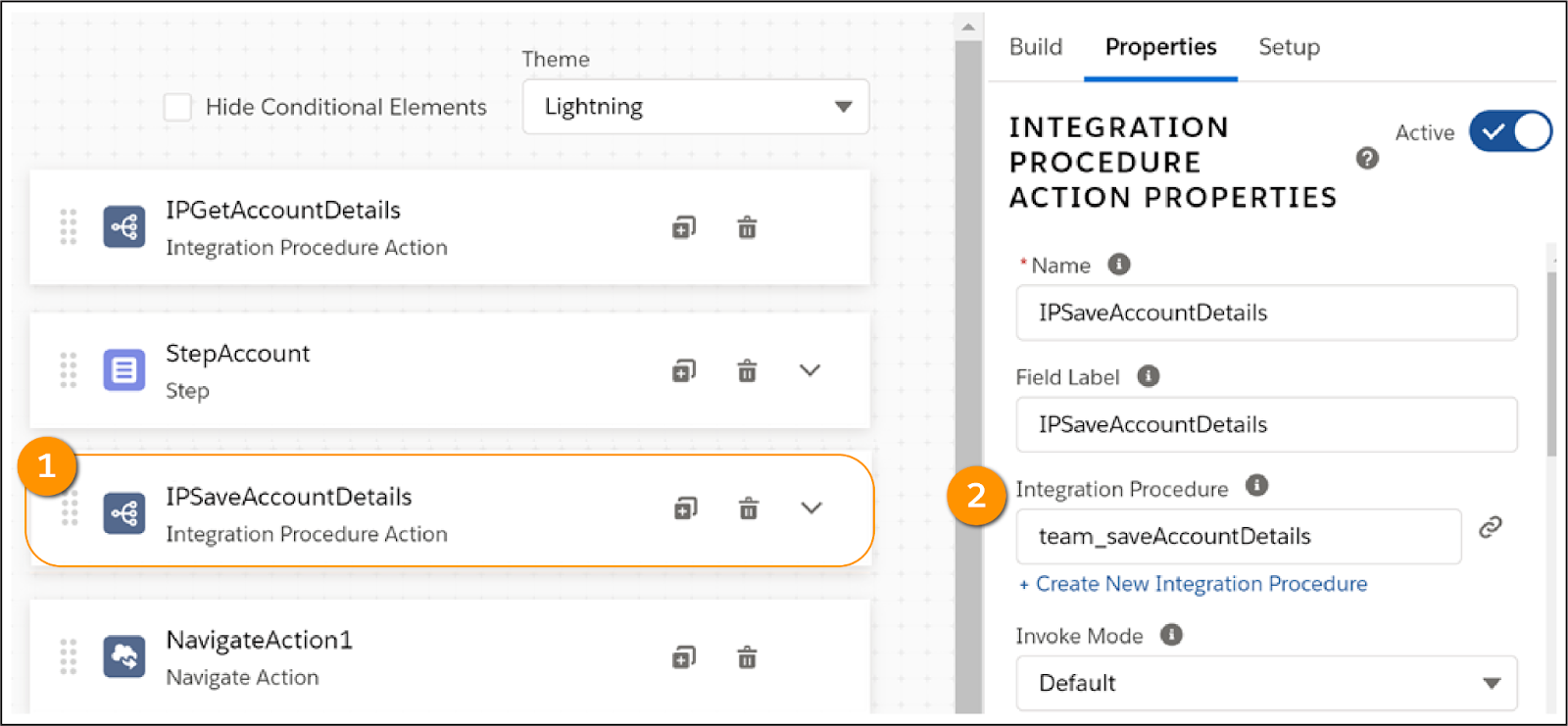This screenshot has width=1568, height=726.
Task: Clone the StepAccount step
Action: point(684,371)
